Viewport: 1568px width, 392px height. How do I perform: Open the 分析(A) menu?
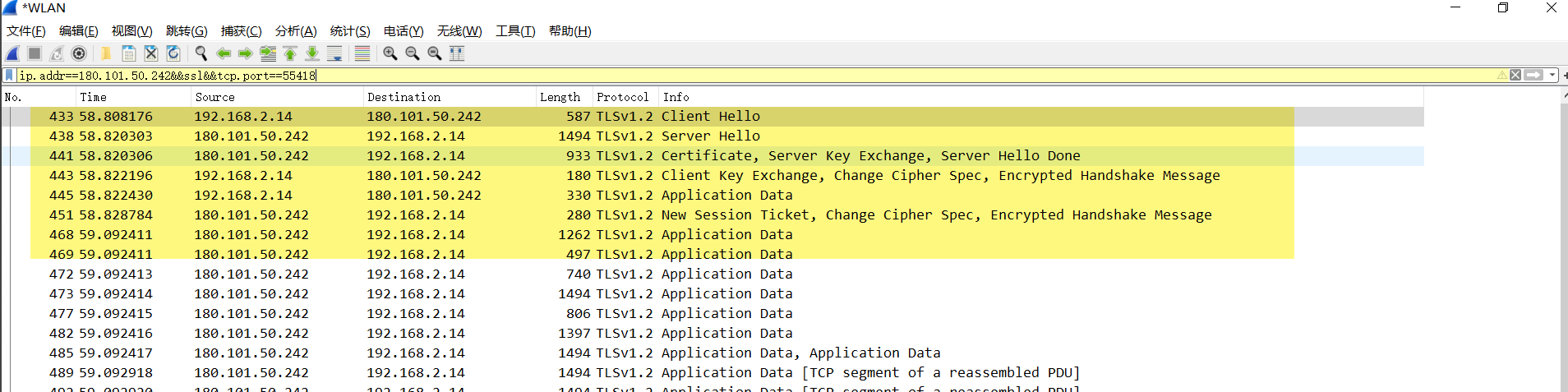pos(296,31)
